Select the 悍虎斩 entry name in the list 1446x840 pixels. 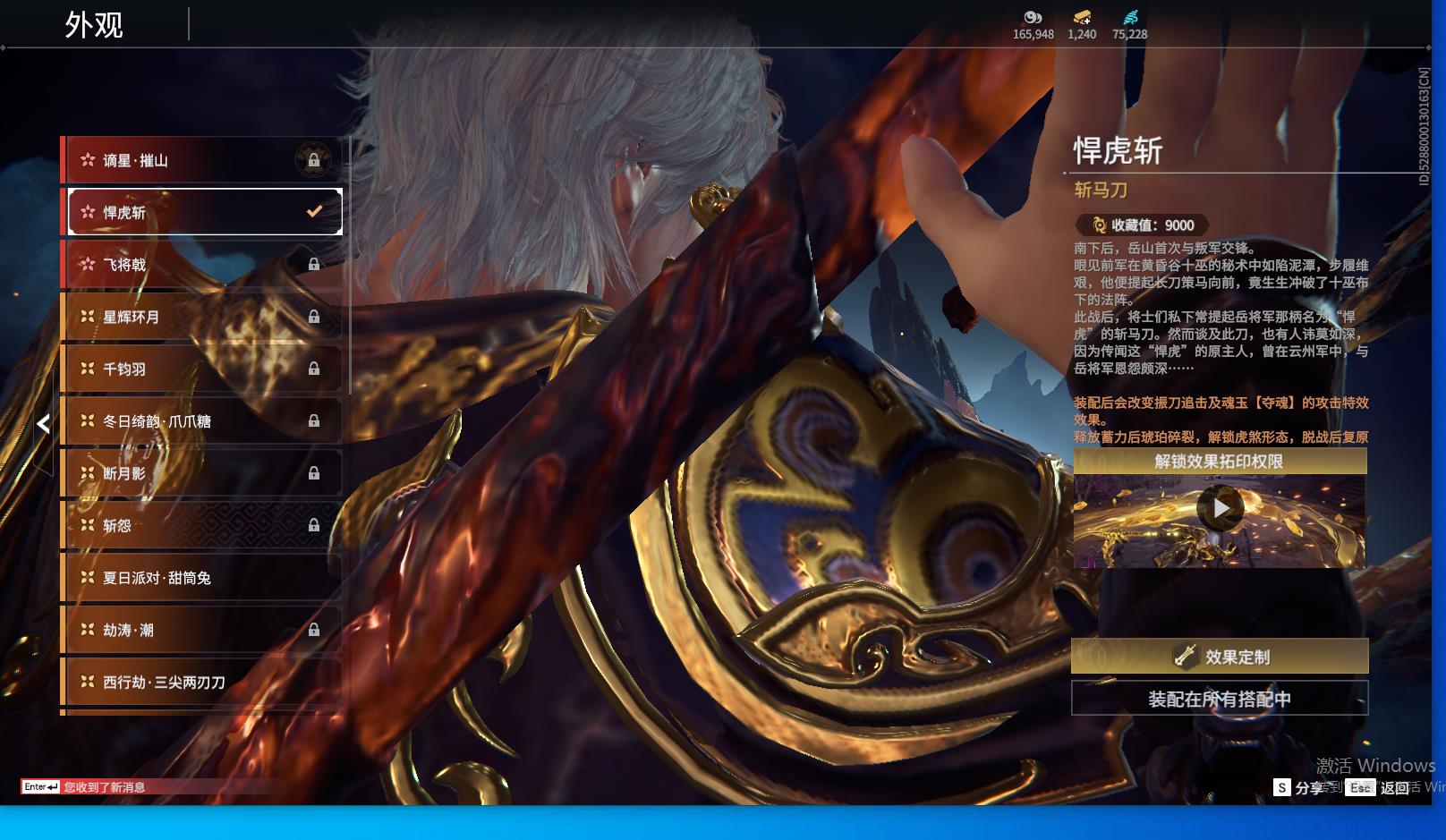(124, 212)
